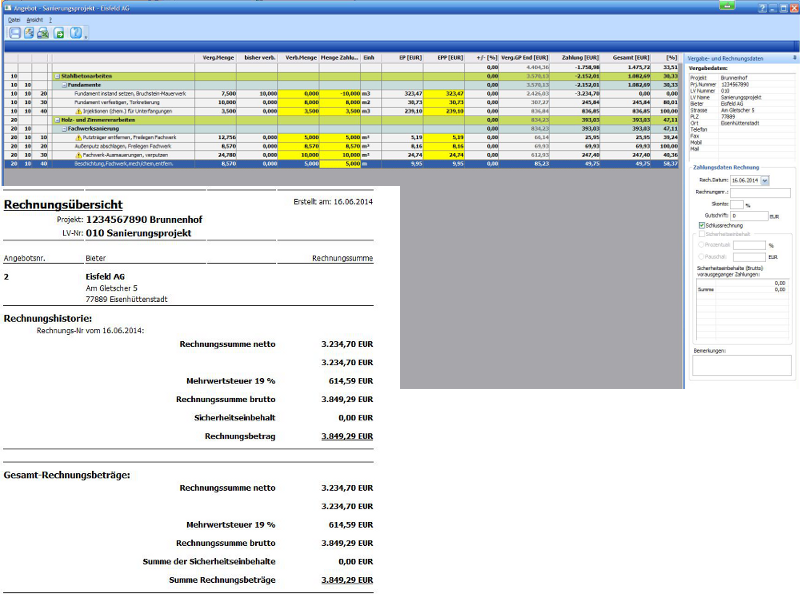Click the EP [EUR] column header

tap(403, 58)
